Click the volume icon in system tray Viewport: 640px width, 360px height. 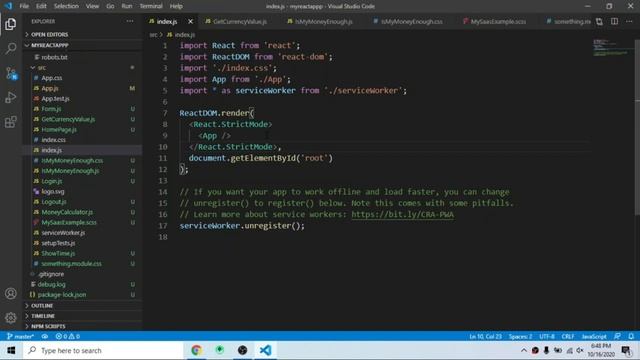coord(580,350)
